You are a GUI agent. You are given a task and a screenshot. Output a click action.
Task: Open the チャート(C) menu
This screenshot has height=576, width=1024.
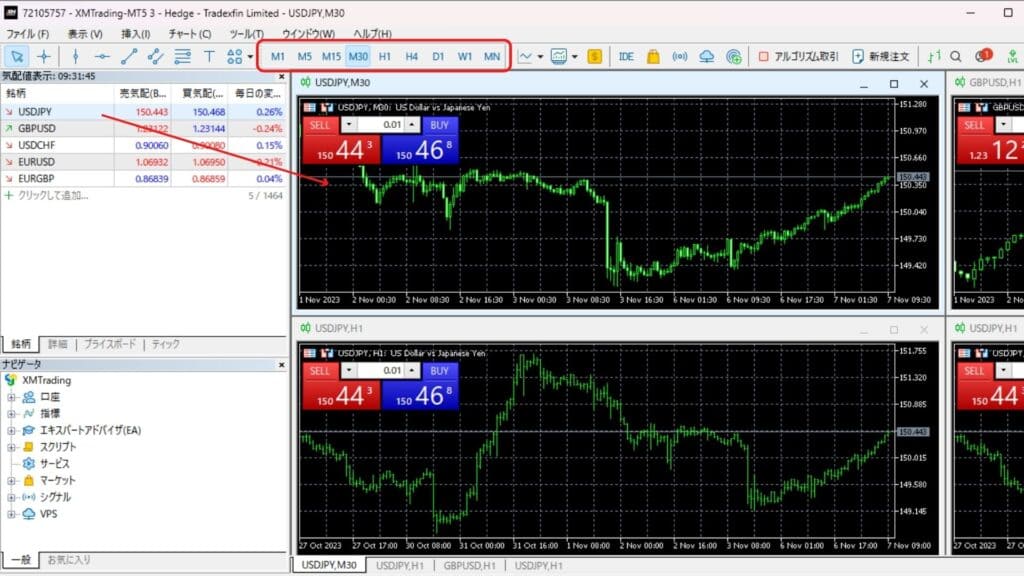pos(189,34)
